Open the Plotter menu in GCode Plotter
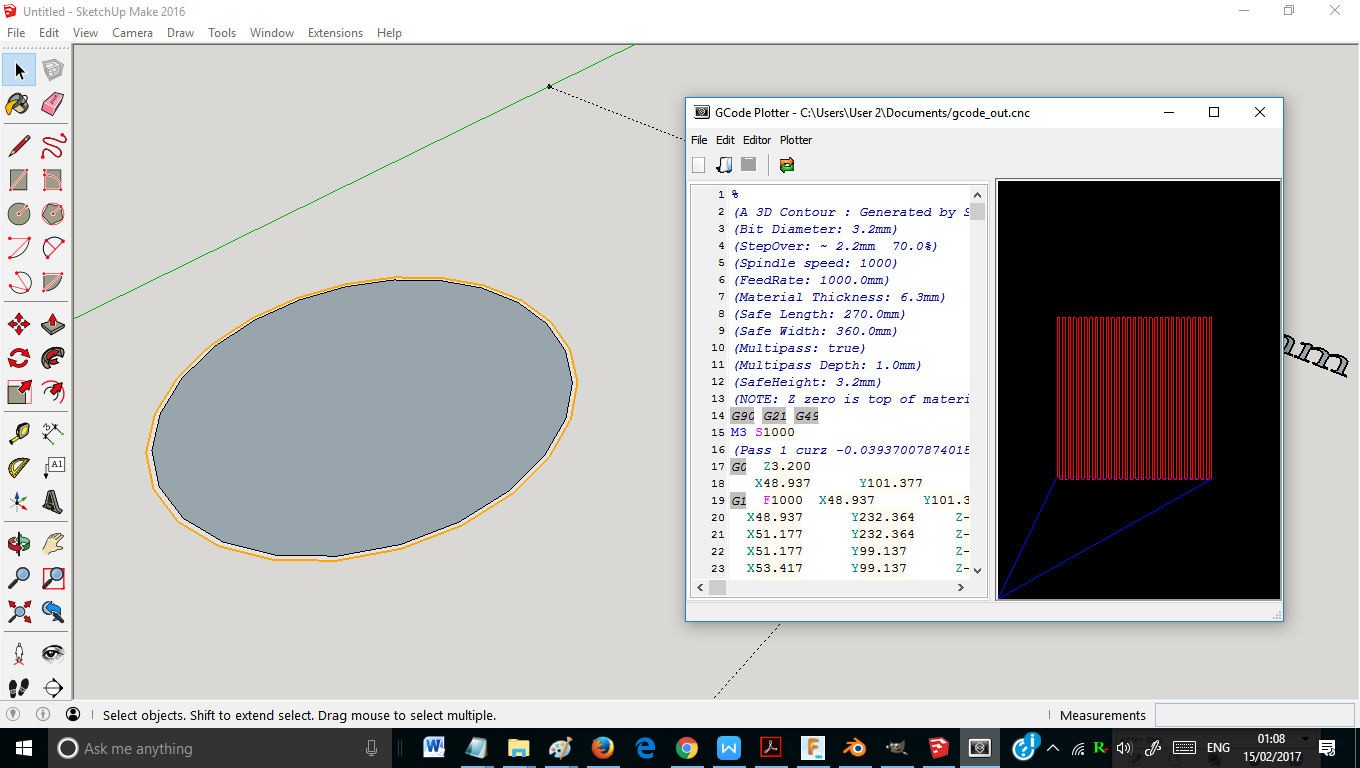1360x768 pixels. (796, 140)
